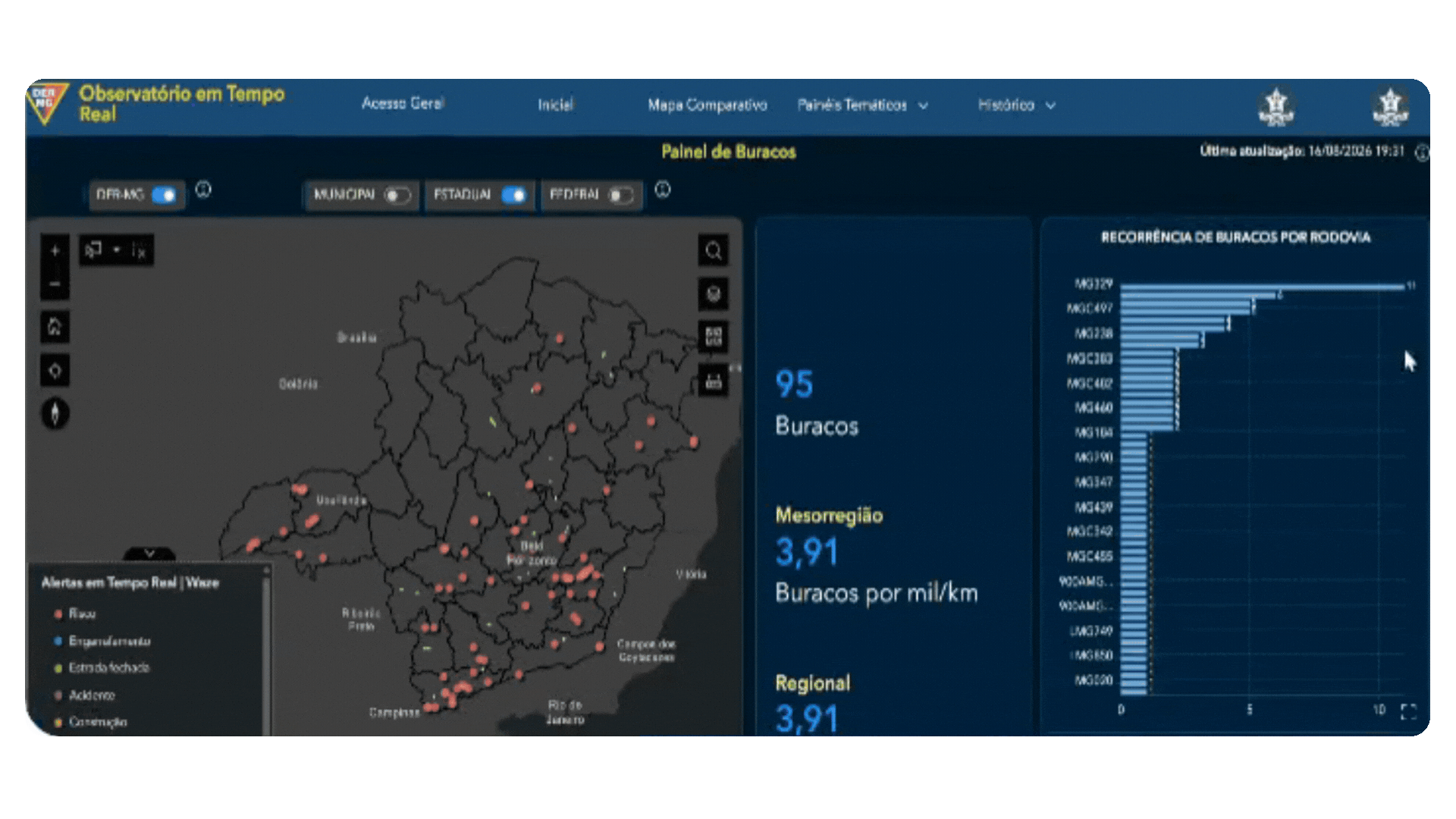Click the Acesso Geral link
The height and width of the screenshot is (819, 1456).
[403, 103]
